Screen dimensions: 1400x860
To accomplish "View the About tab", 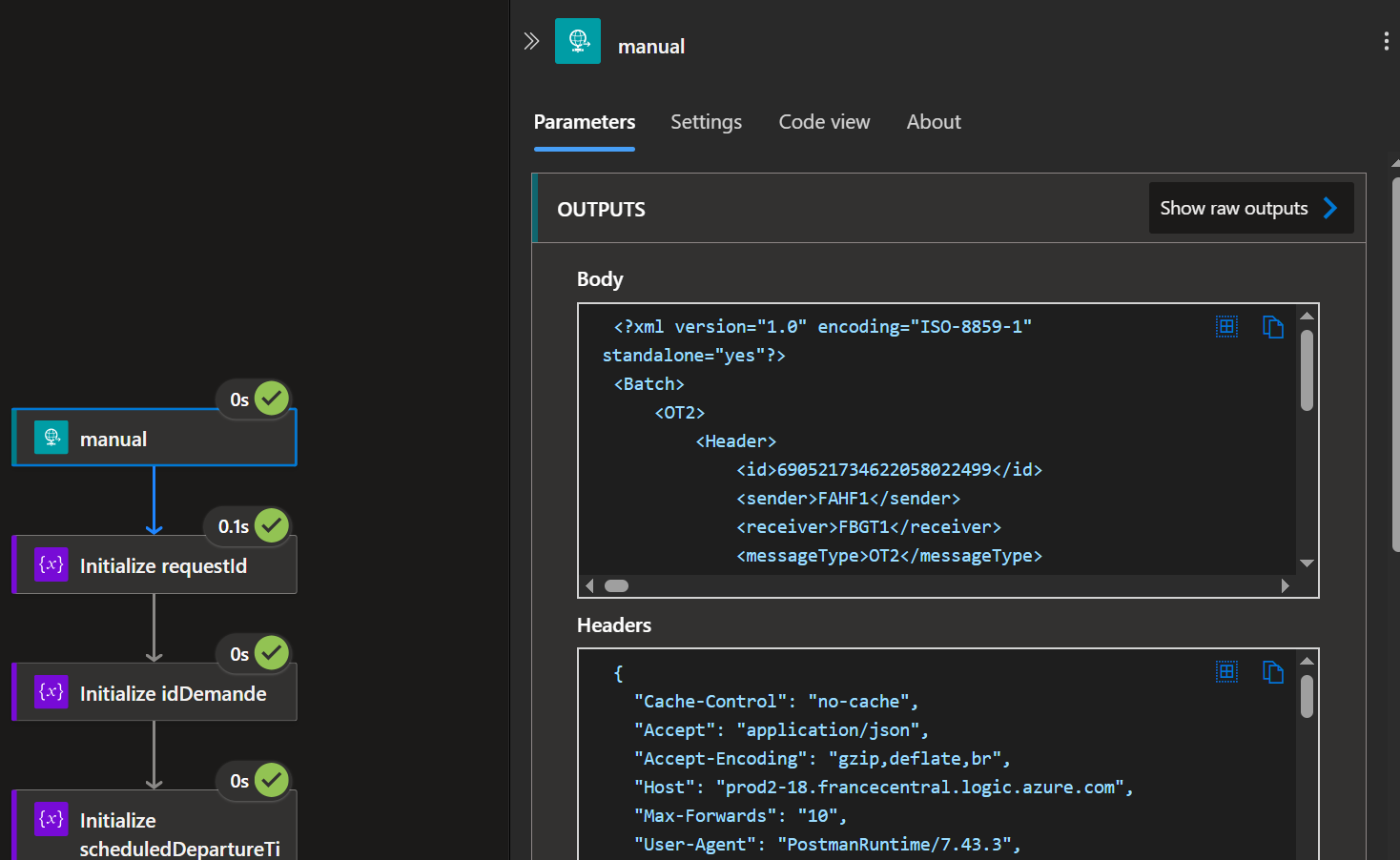I will (x=933, y=122).
